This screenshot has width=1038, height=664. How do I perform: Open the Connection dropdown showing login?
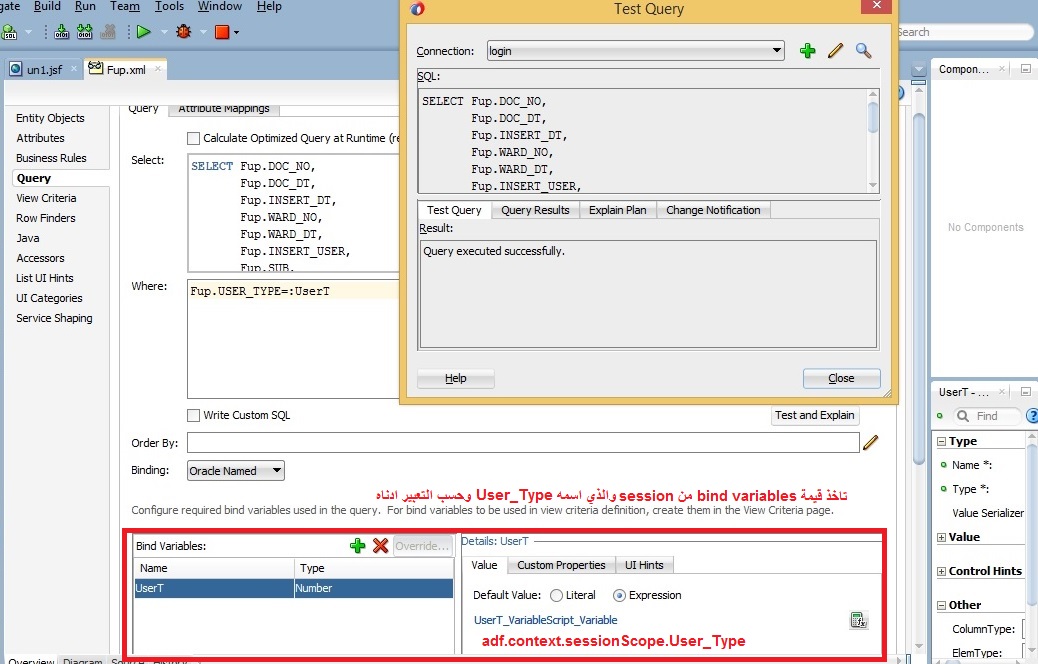(777, 51)
